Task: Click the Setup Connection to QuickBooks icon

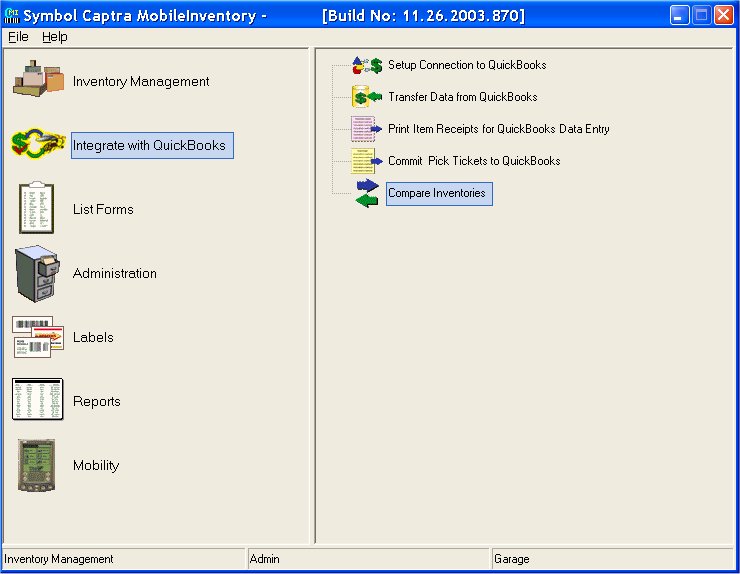Action: pyautogui.click(x=367, y=66)
